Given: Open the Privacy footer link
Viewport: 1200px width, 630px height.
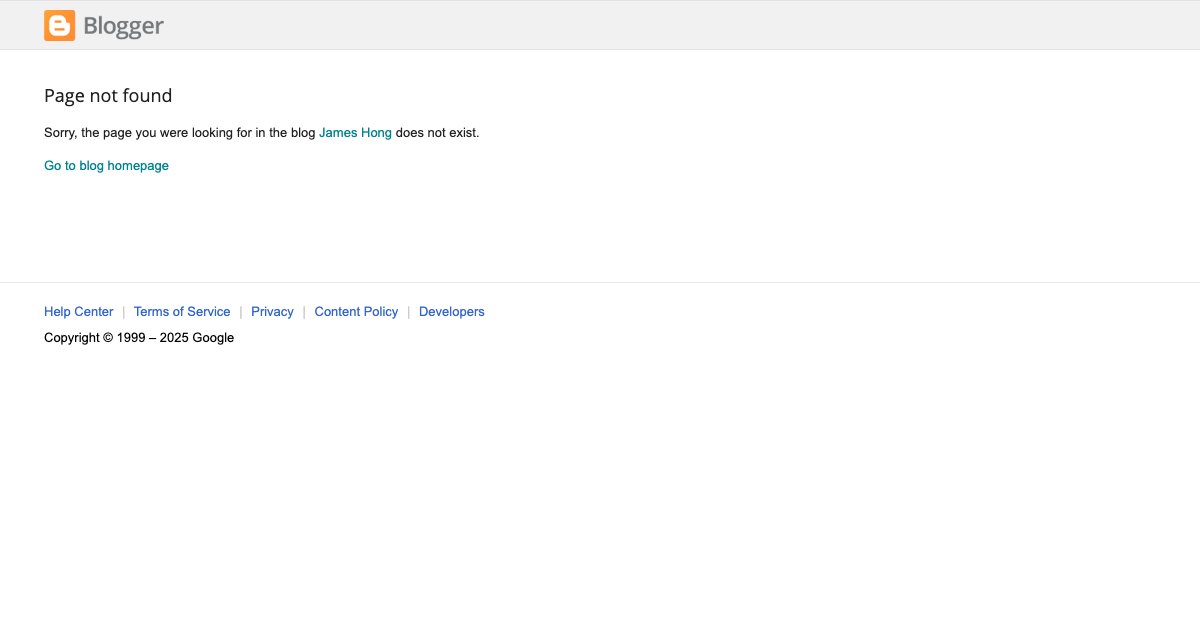Looking at the screenshot, I should pos(272,312).
